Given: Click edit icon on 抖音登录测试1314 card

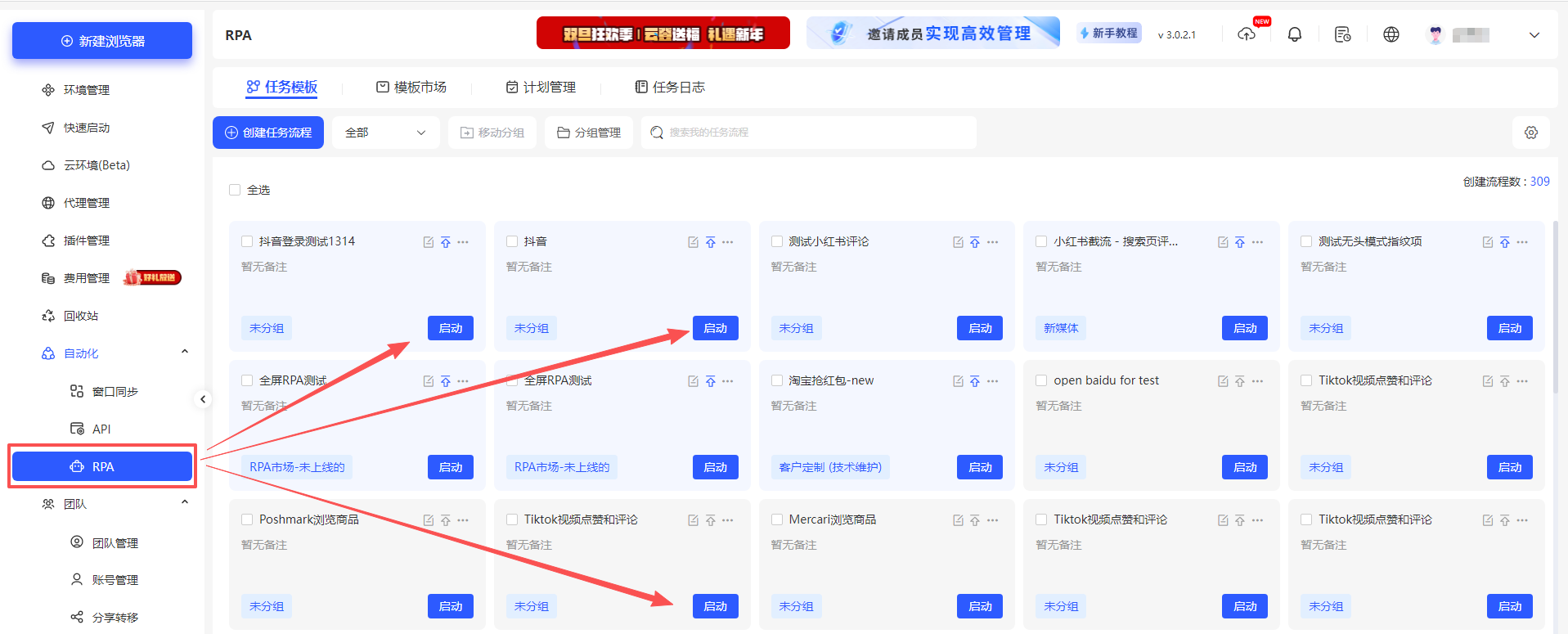Looking at the screenshot, I should [x=428, y=242].
